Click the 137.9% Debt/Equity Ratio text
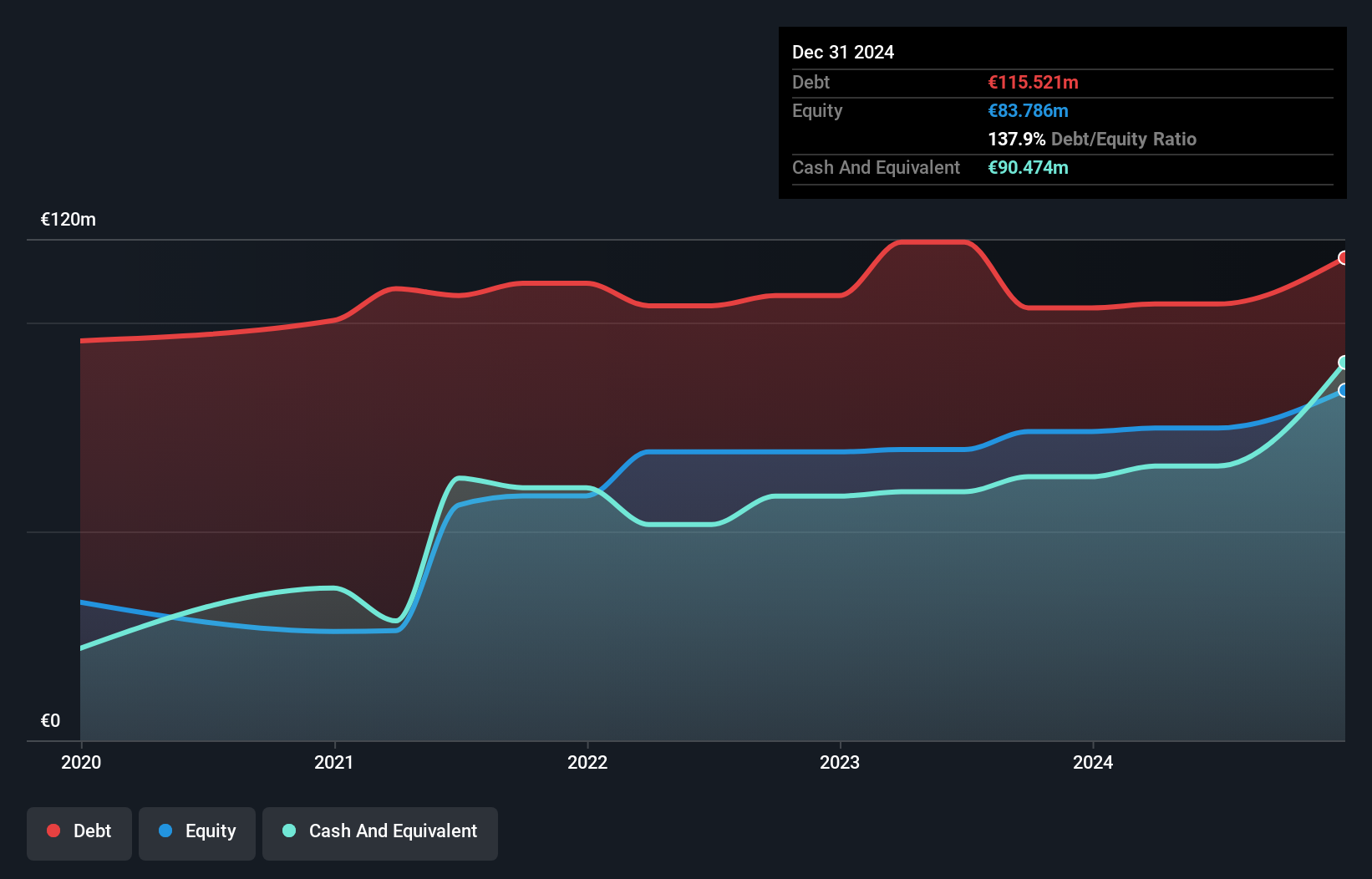This screenshot has width=1372, height=879. pos(1092,139)
